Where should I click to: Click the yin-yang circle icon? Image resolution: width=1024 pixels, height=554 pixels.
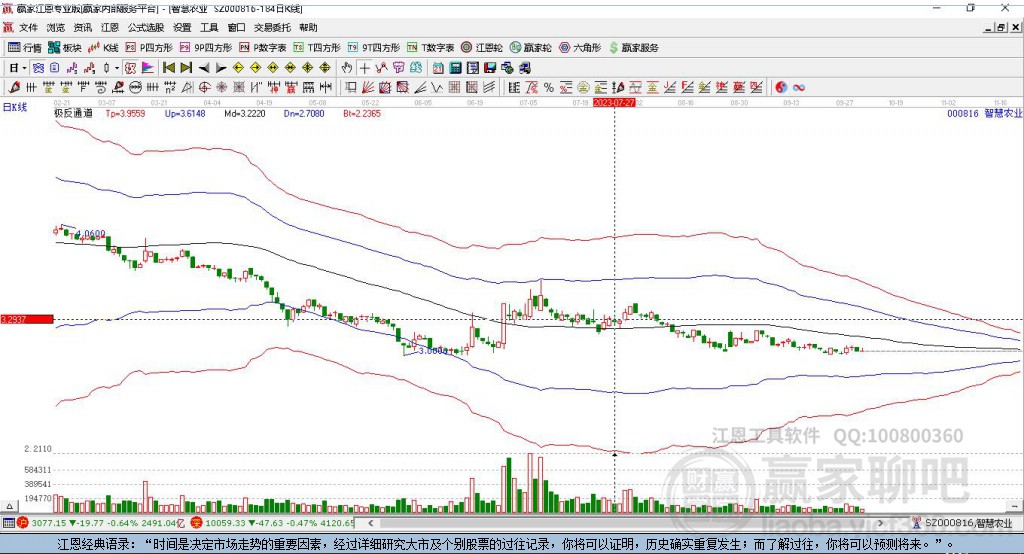click(x=781, y=88)
